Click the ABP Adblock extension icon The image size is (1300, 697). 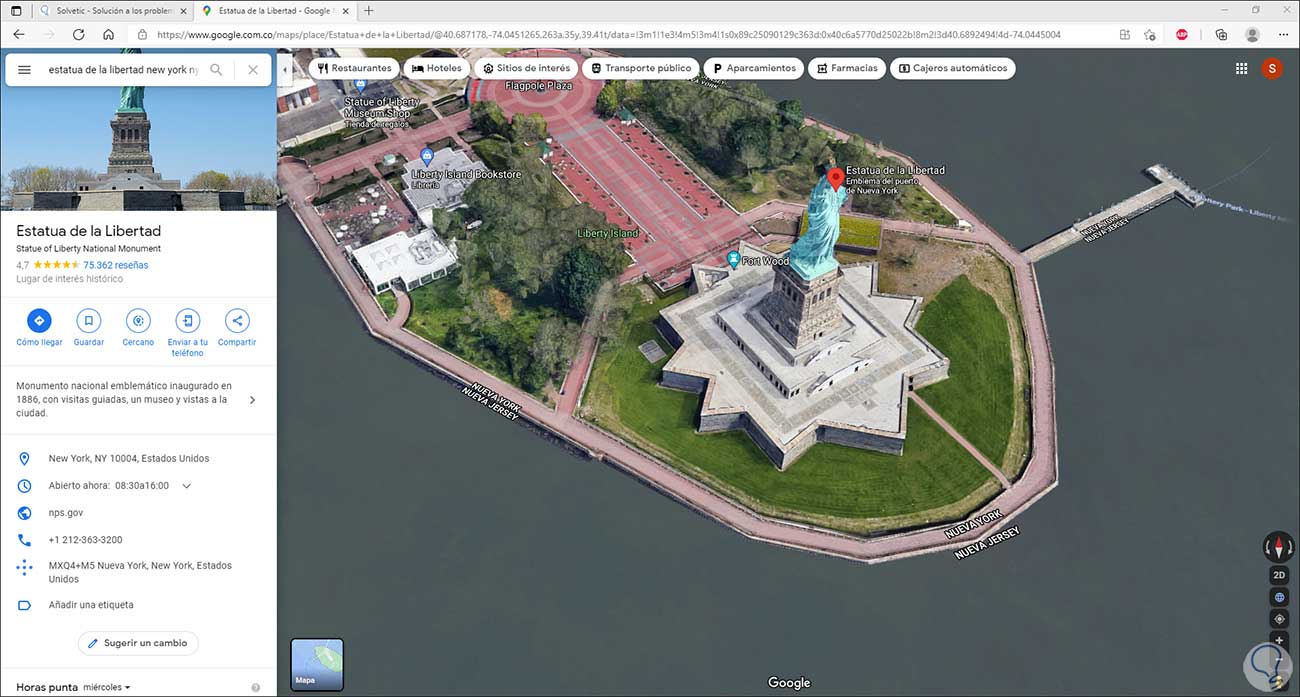pos(1182,34)
